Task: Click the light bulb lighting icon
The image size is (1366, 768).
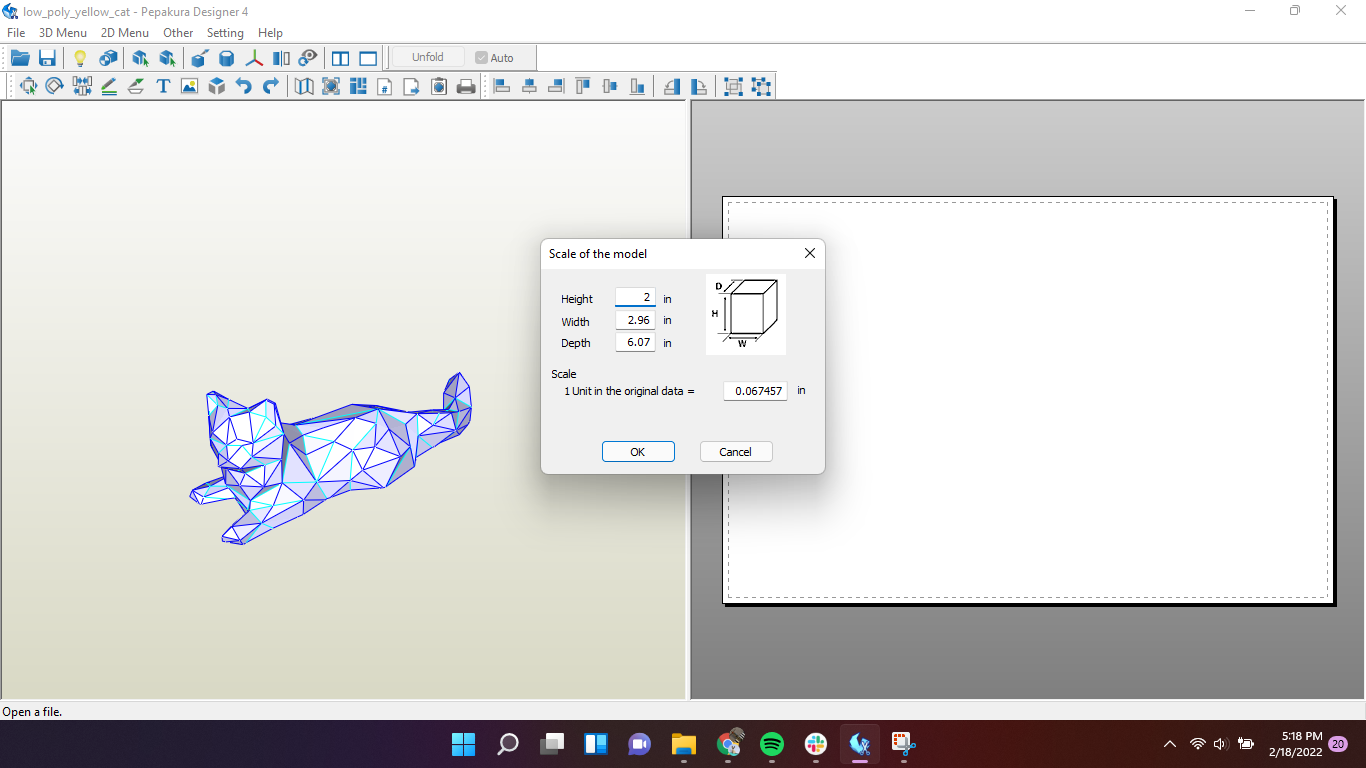Action: (x=79, y=57)
